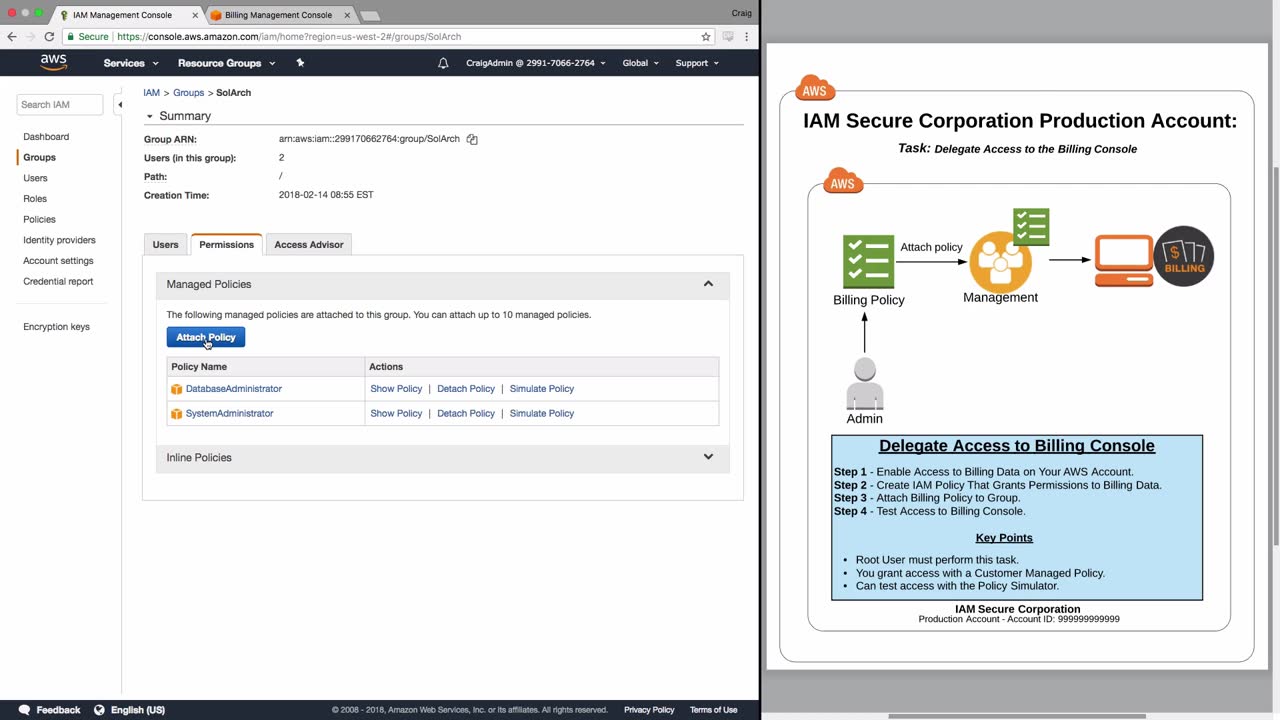The image size is (1280, 720).
Task: Show Policy for SystemAdministrator
Action: [x=396, y=414]
